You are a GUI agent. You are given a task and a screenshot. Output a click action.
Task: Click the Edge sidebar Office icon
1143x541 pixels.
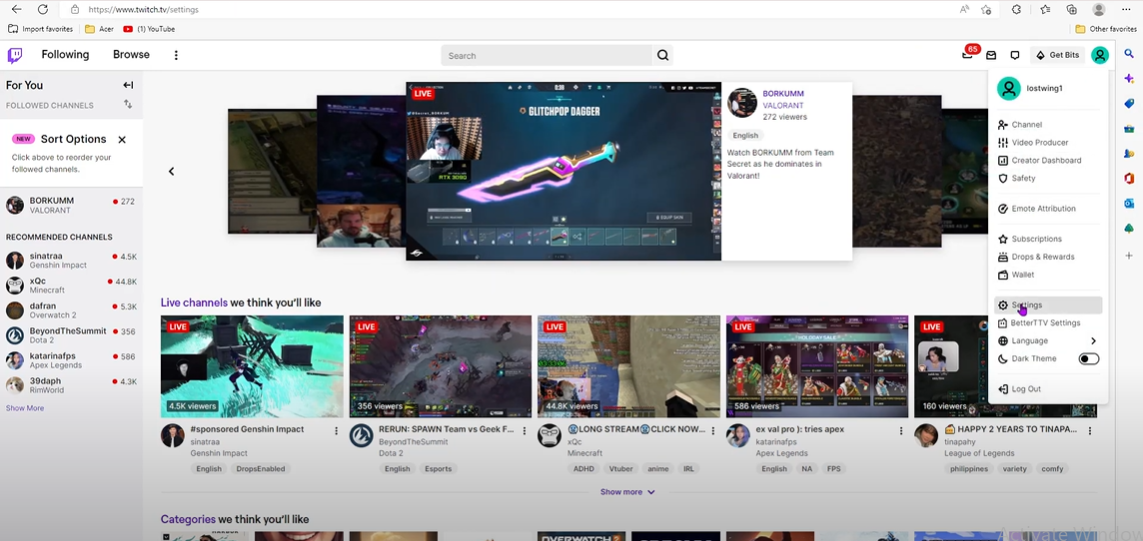(1129, 178)
